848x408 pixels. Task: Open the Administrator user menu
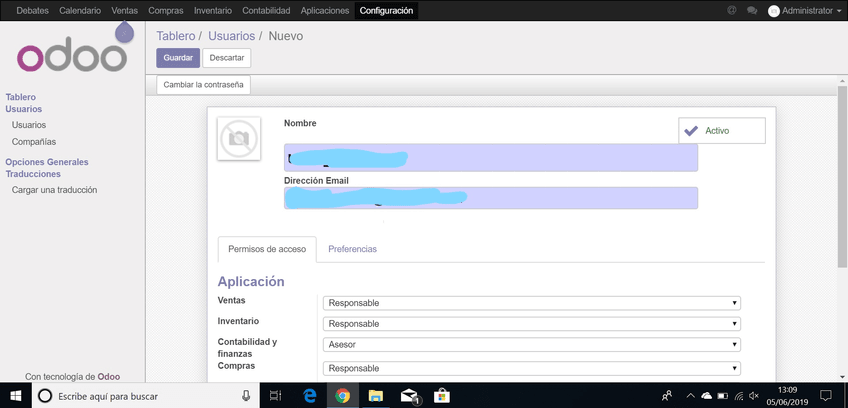(x=805, y=10)
